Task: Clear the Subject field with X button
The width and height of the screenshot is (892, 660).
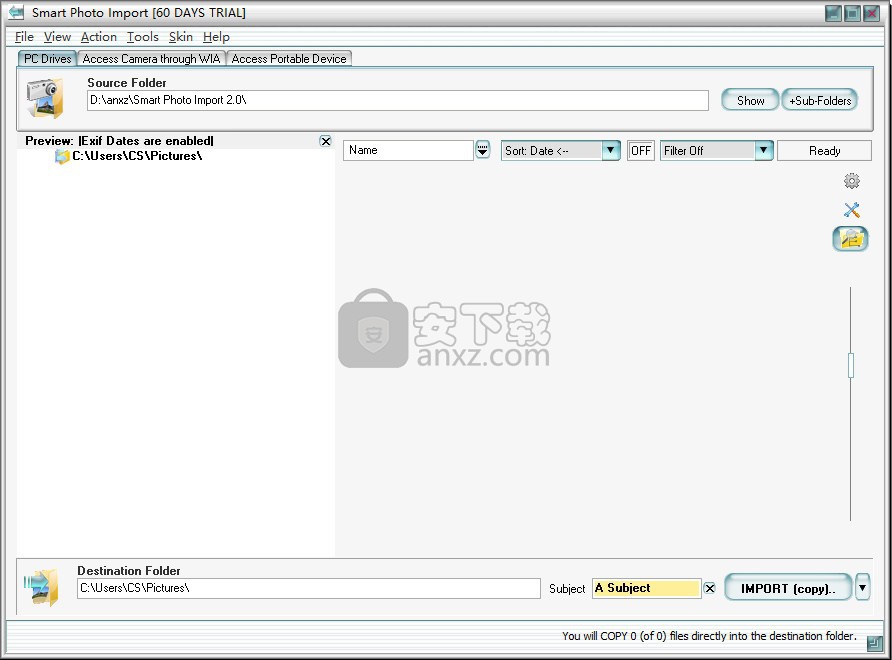Action: click(709, 588)
